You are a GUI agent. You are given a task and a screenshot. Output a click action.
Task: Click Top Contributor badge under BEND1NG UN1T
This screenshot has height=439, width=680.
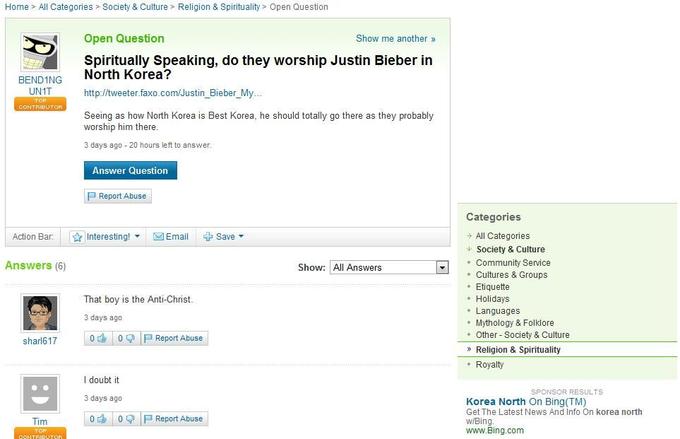pyautogui.click(x=40, y=104)
